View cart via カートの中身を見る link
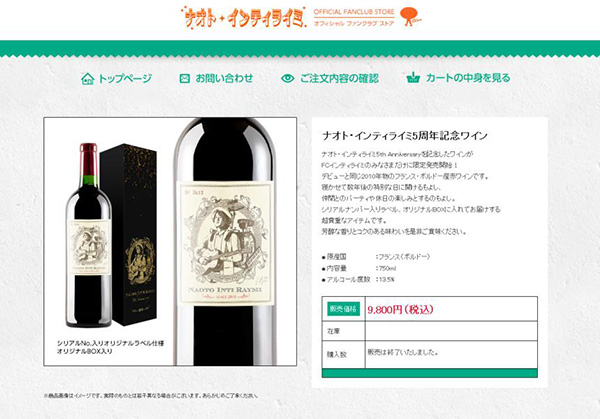The image size is (600, 419). [468, 78]
